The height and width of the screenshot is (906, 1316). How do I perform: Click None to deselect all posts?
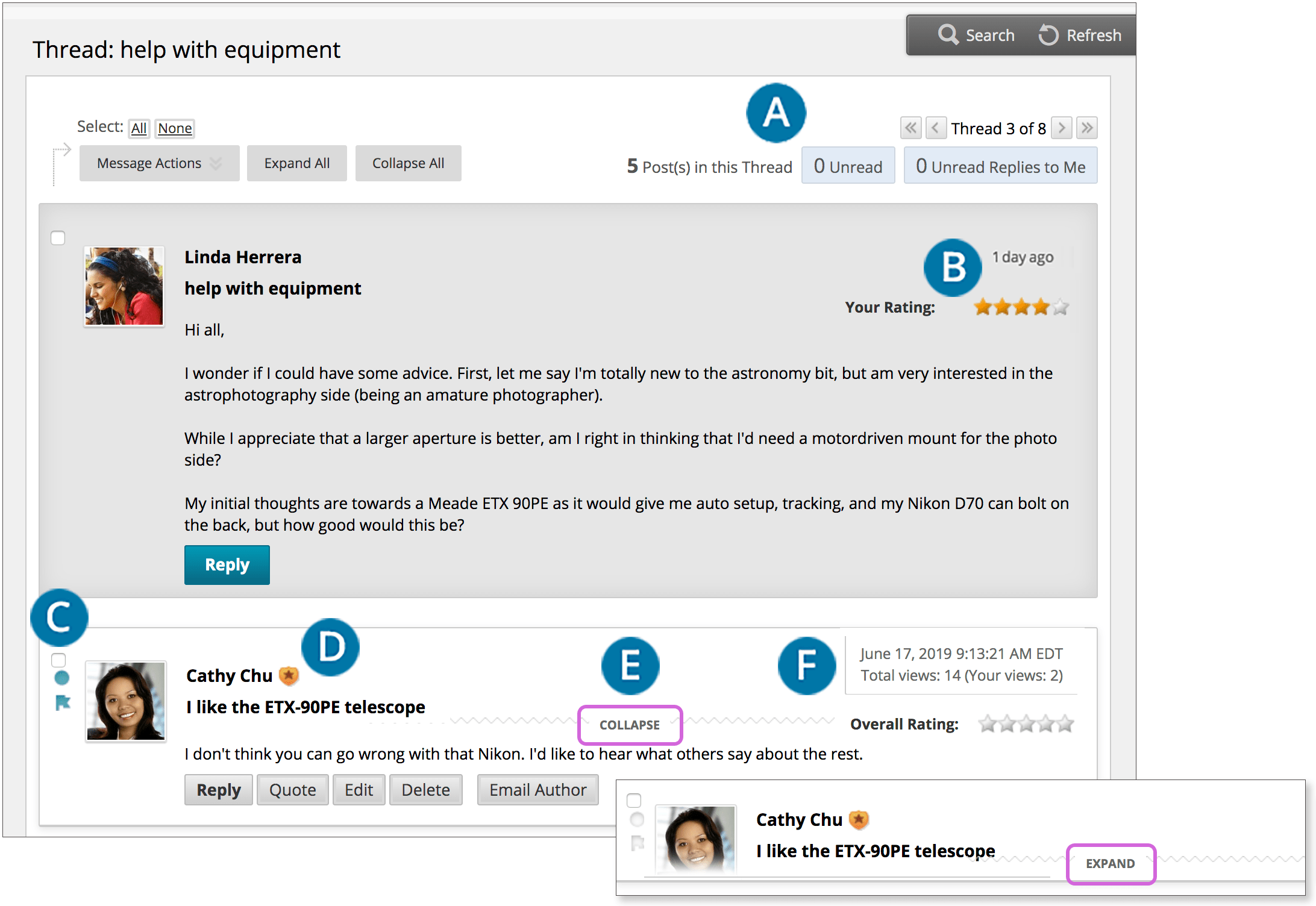[174, 128]
